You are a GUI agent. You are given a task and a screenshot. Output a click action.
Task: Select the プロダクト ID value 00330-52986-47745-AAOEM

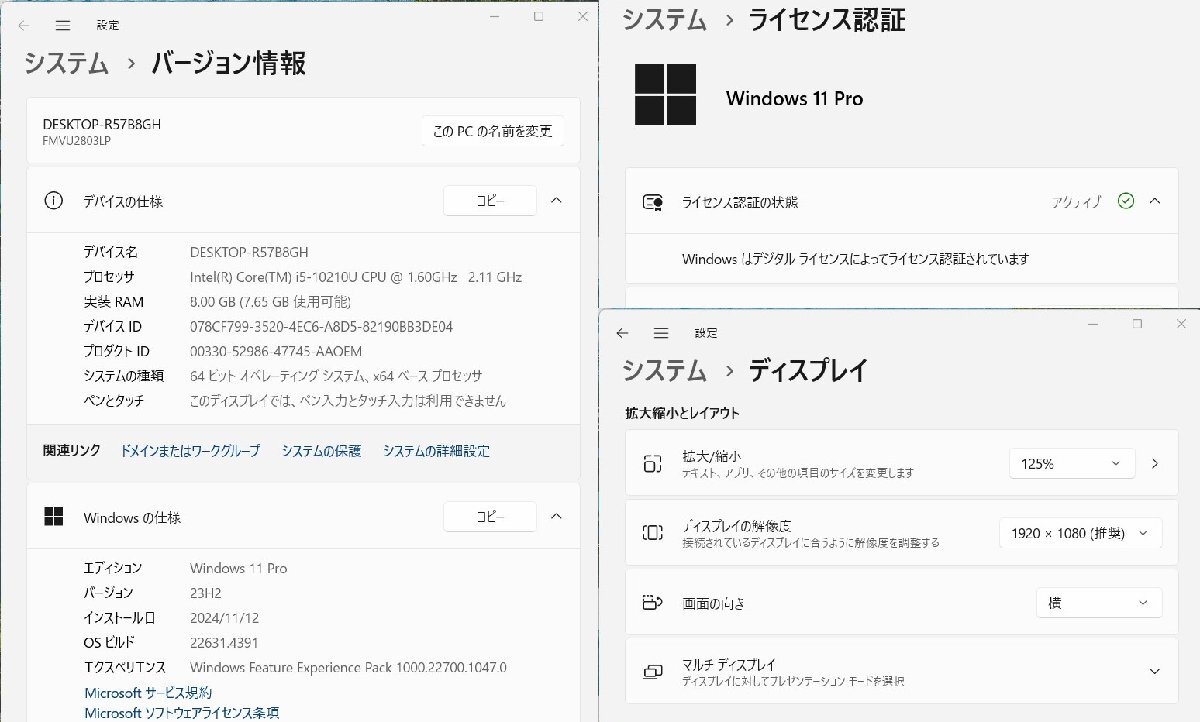[276, 351]
